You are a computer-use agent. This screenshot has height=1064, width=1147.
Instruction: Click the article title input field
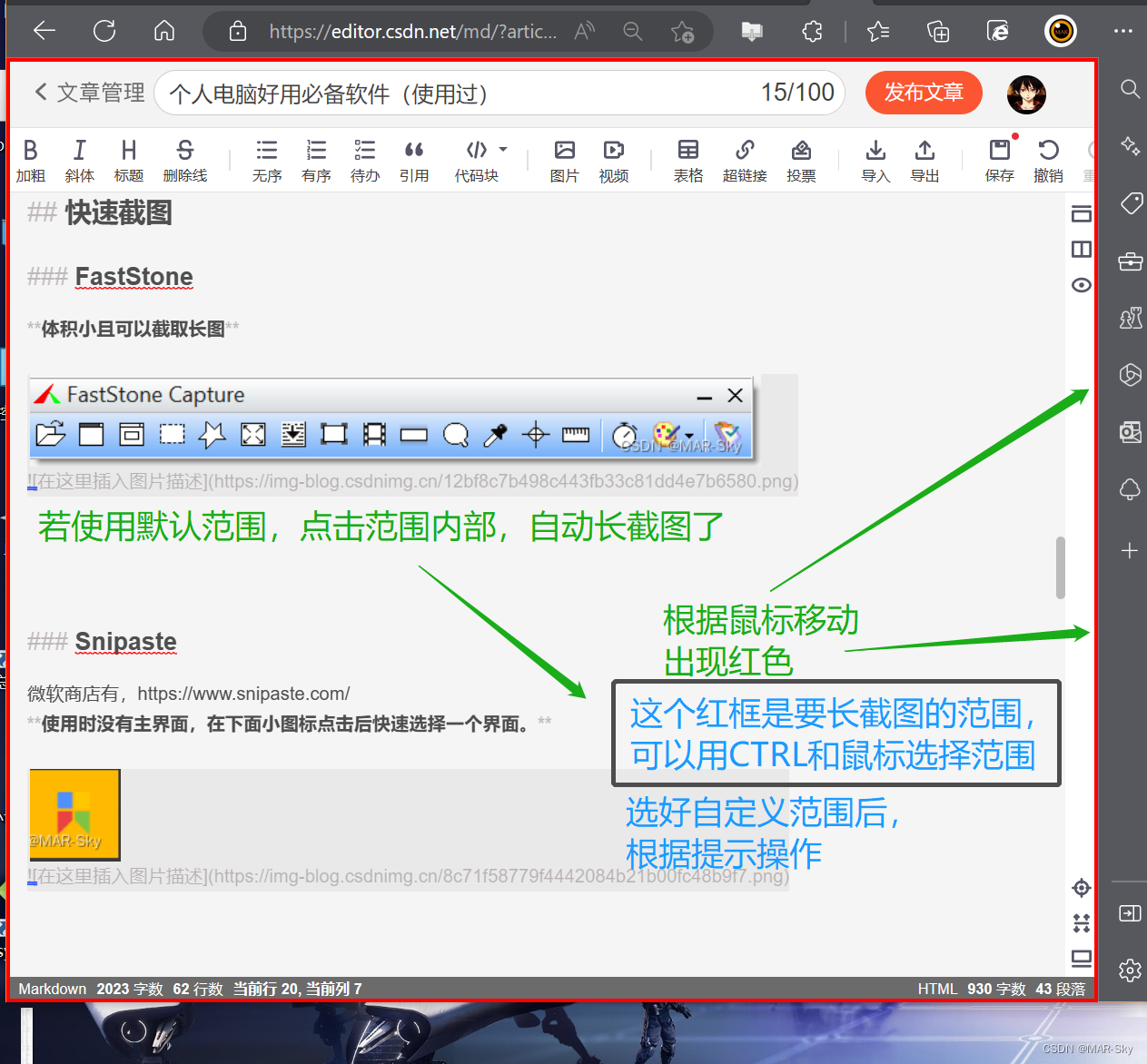coord(499,93)
